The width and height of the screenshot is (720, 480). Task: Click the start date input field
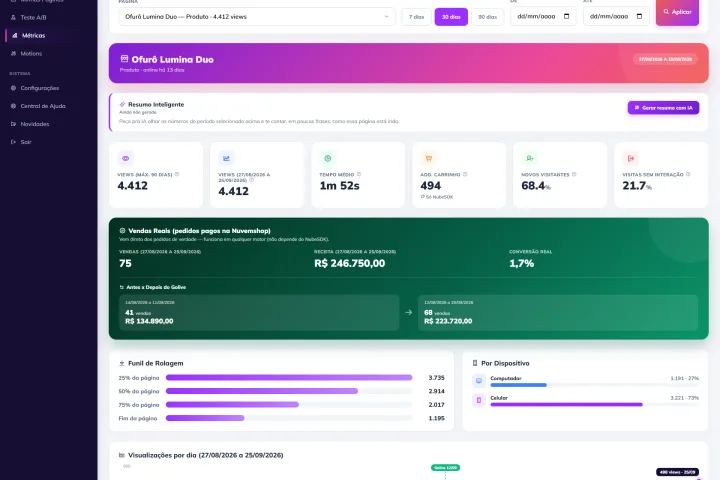click(x=543, y=17)
